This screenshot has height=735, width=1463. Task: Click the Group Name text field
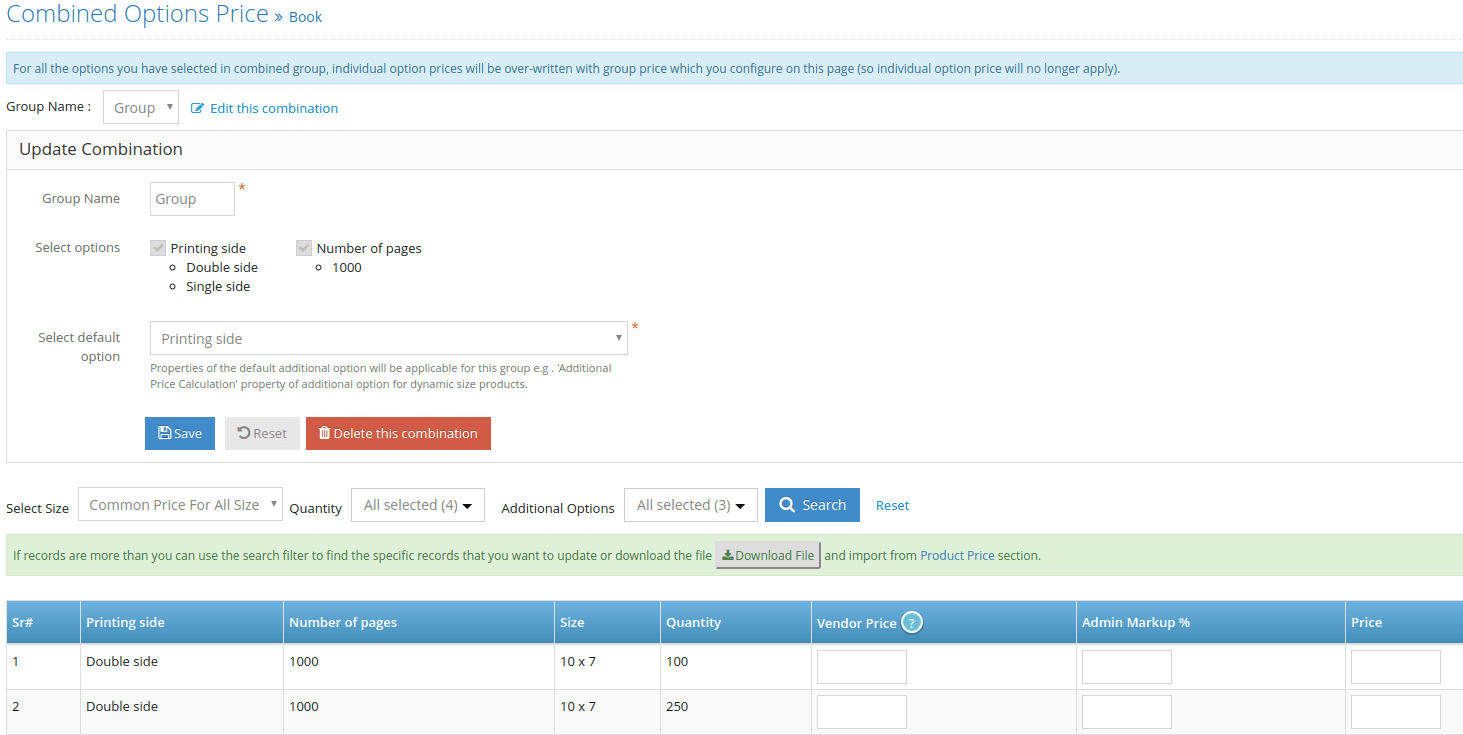[x=192, y=199]
